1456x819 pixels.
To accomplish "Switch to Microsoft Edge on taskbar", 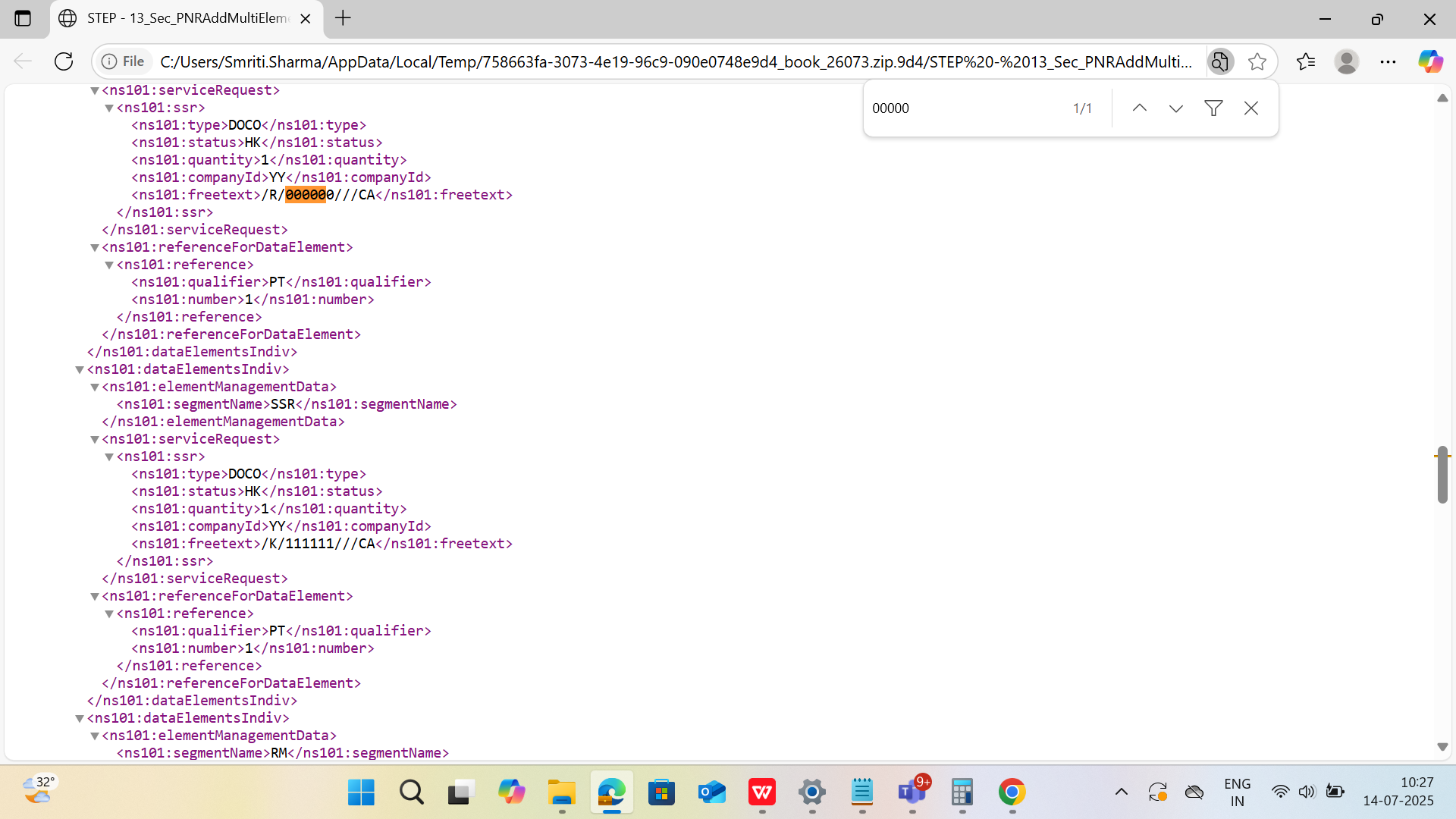I will pyautogui.click(x=611, y=792).
